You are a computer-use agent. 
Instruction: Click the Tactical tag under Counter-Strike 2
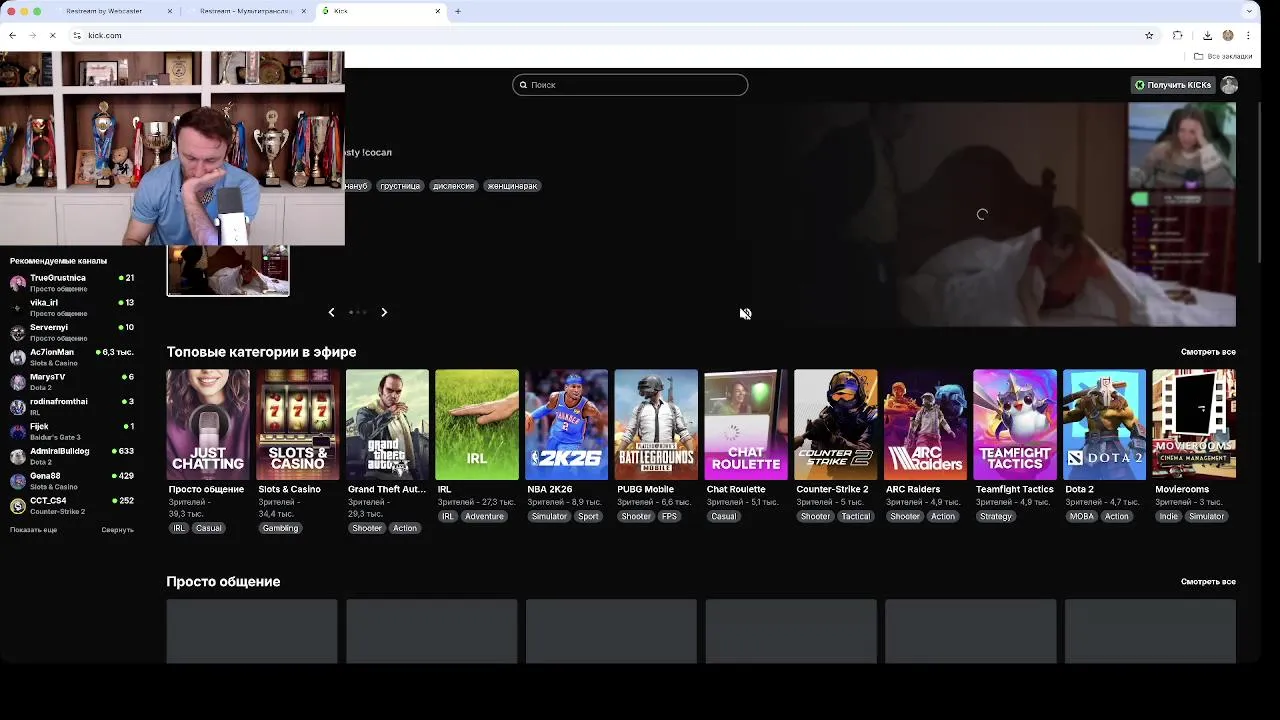856,517
